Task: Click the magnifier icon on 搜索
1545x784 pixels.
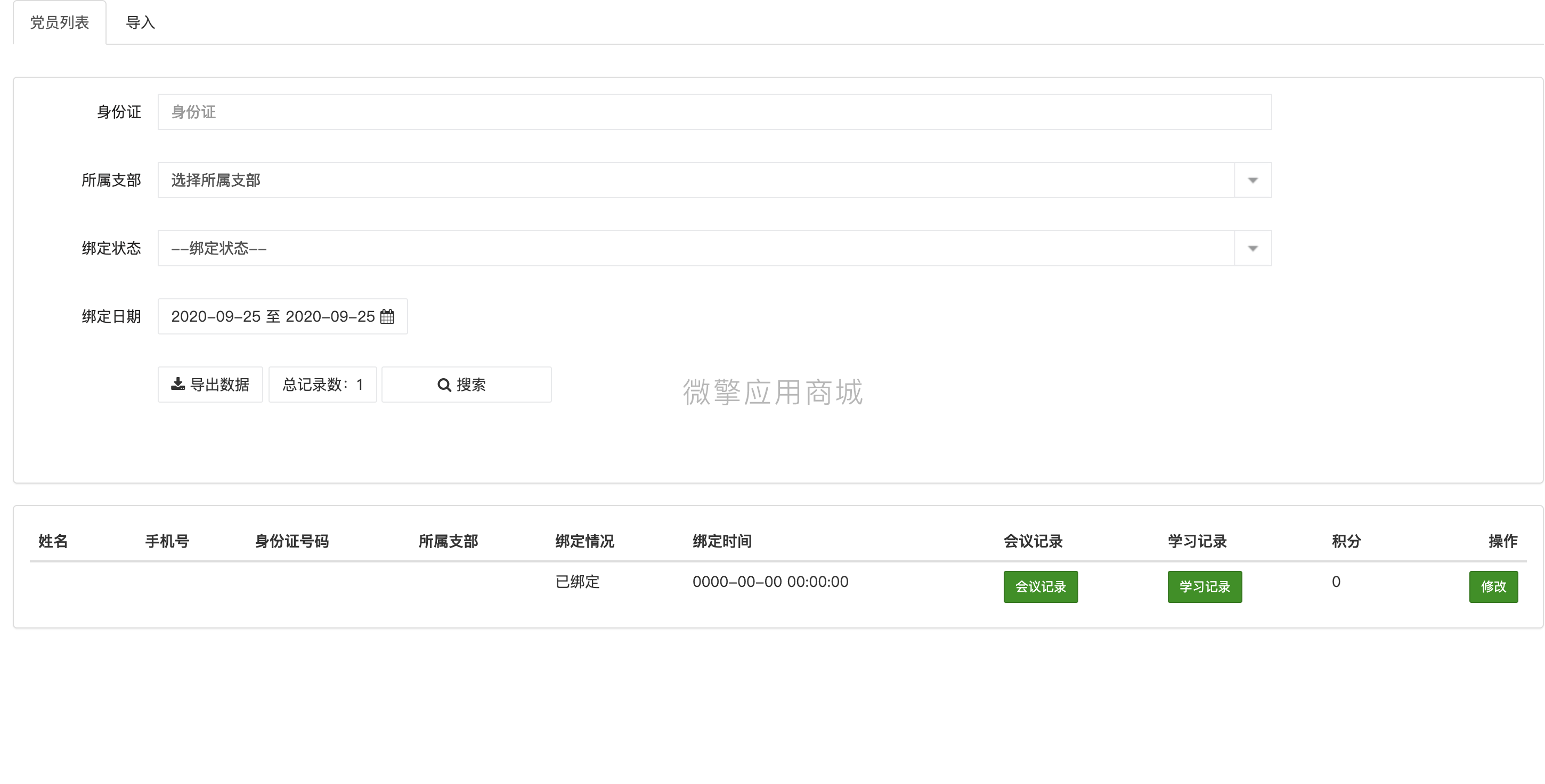Action: (x=444, y=385)
